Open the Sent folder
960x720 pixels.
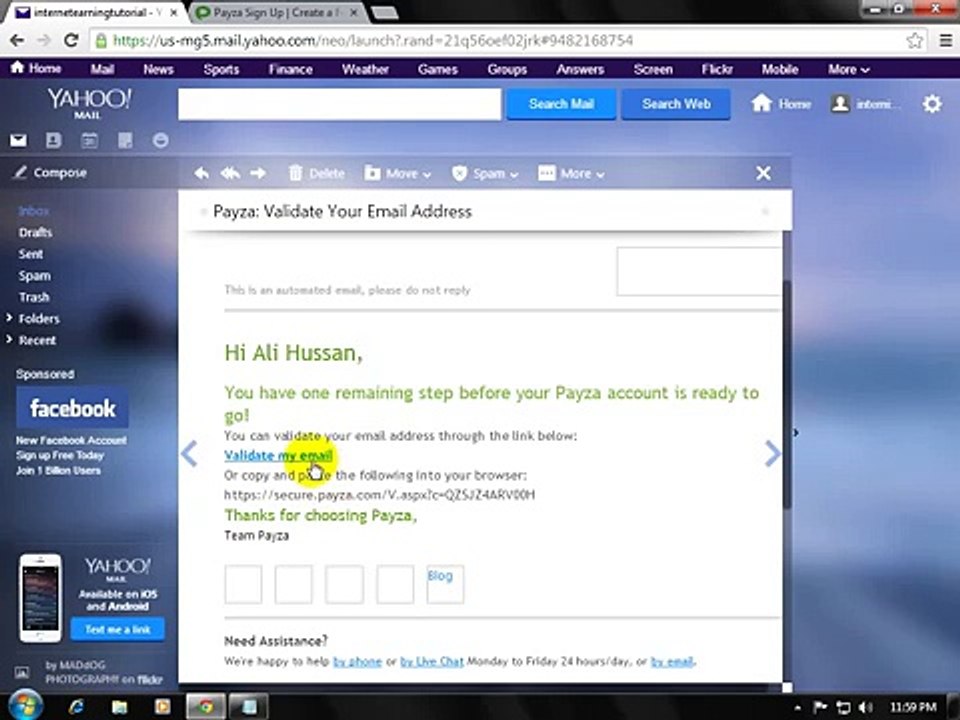pos(31,254)
